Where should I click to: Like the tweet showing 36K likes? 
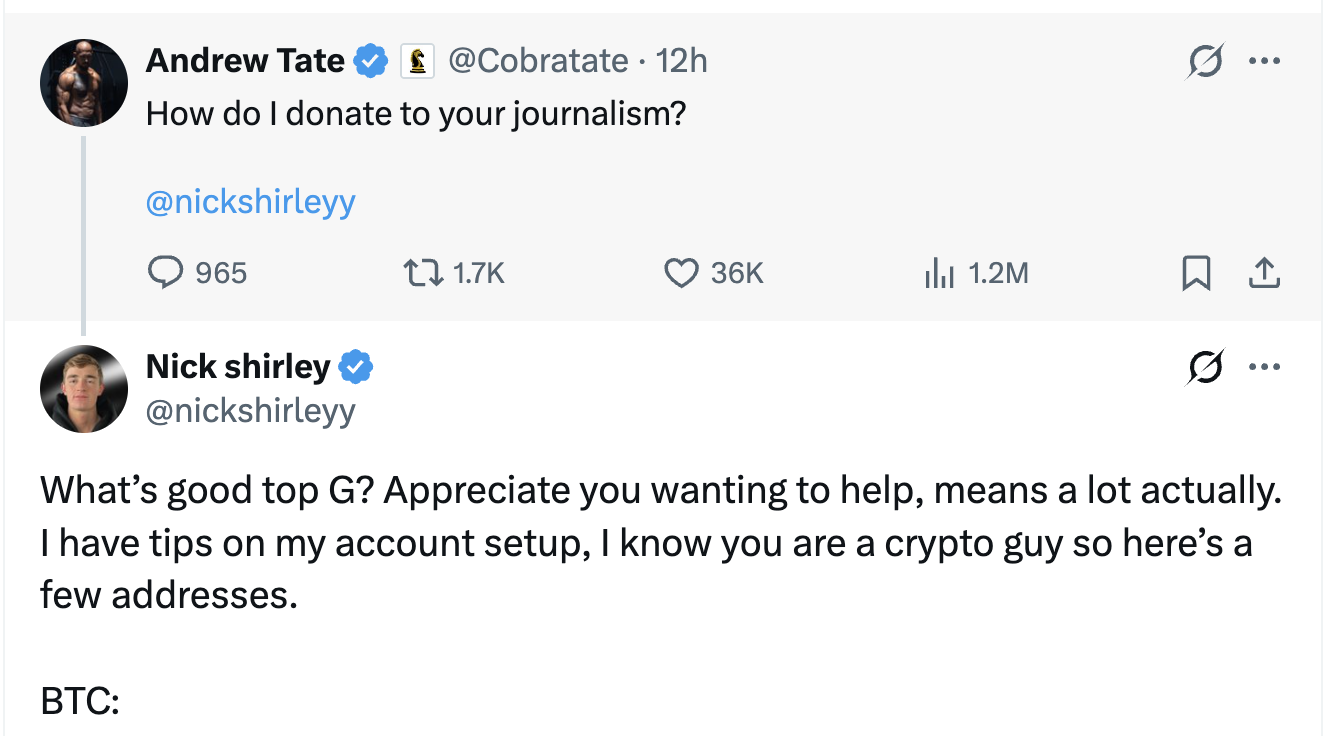click(682, 272)
